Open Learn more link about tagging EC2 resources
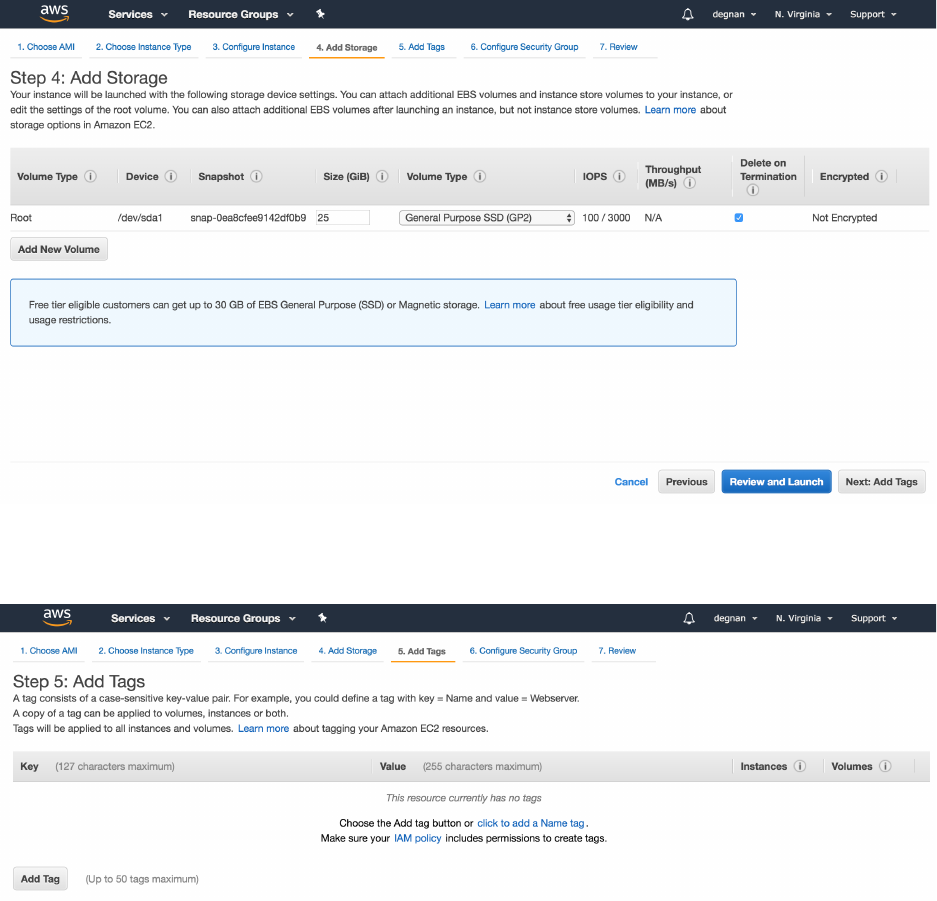The width and height of the screenshot is (937, 901). [x=263, y=728]
